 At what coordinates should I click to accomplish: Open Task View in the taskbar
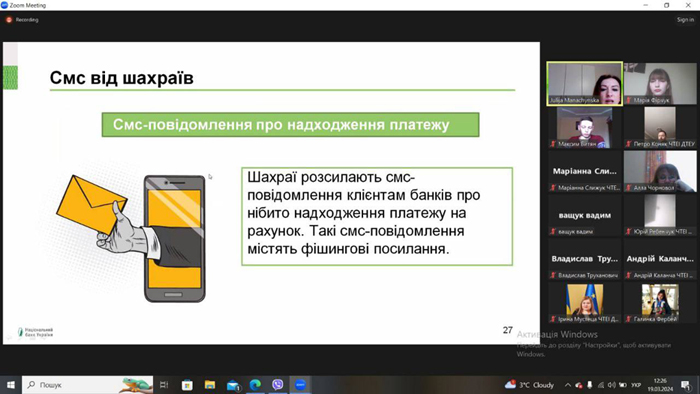pos(164,384)
